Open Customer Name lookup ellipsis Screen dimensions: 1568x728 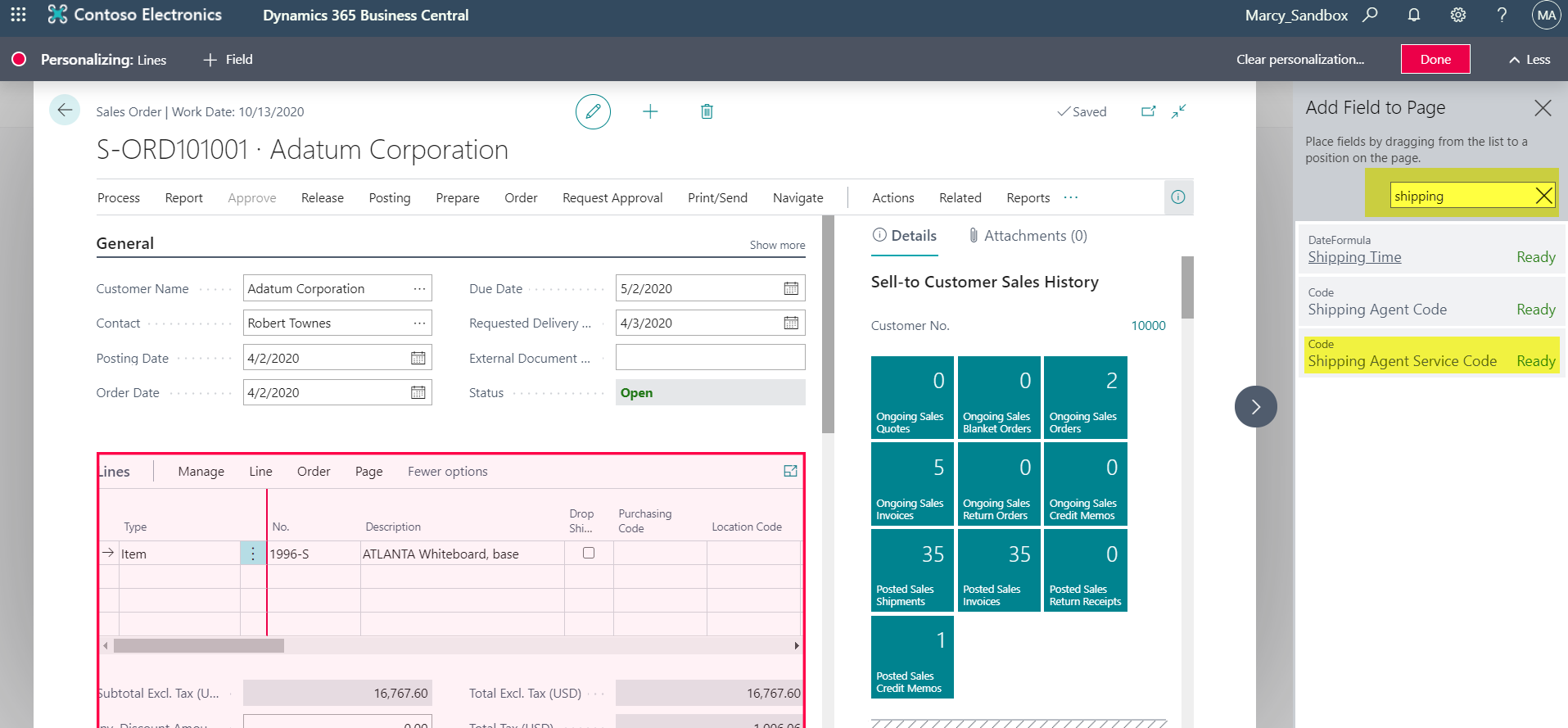point(419,288)
